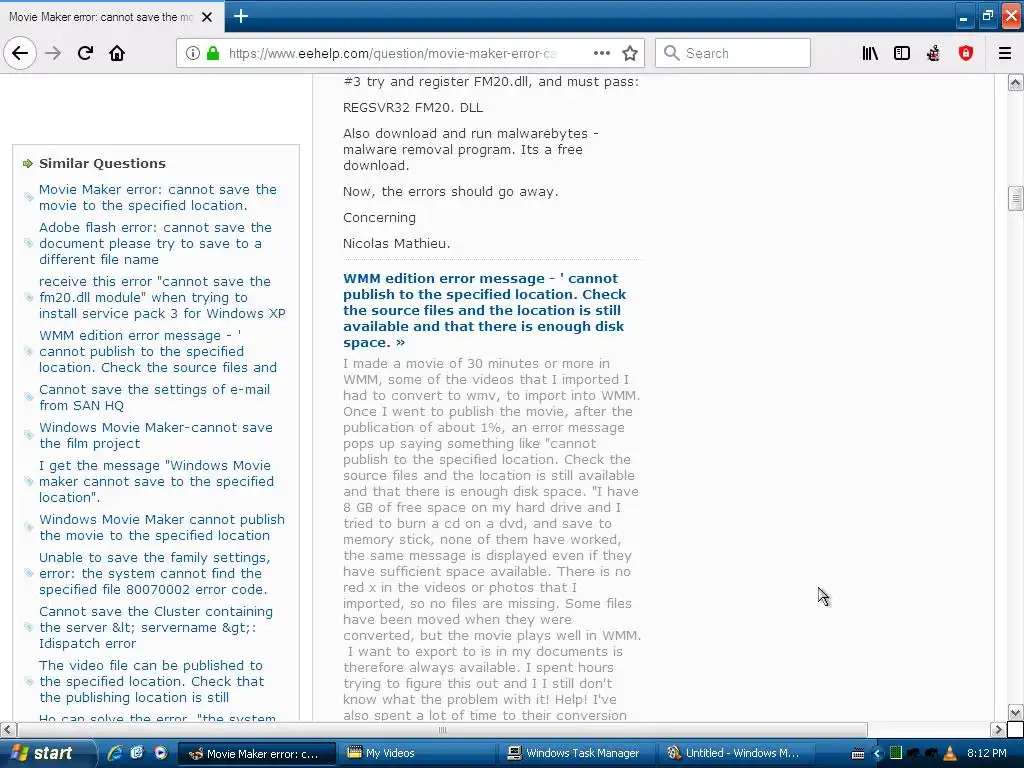Open the Library icon in toolbar
Viewport: 1024px width, 768px height.
[x=870, y=53]
